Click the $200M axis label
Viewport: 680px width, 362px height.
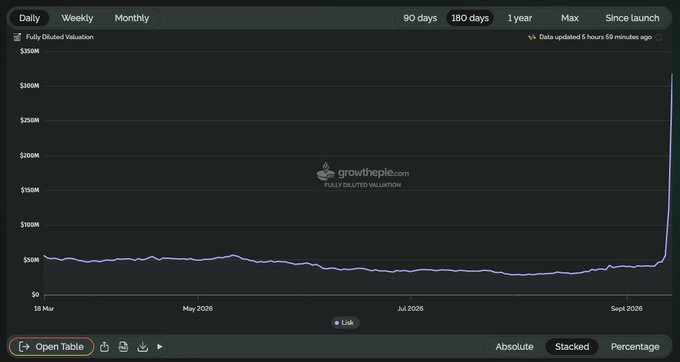click(29, 156)
